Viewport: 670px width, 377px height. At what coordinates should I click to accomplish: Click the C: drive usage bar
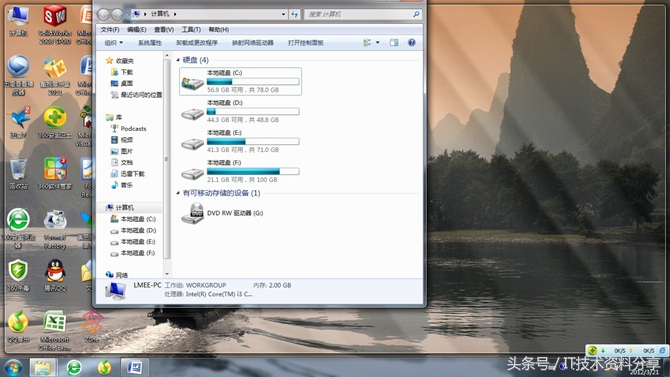point(253,81)
